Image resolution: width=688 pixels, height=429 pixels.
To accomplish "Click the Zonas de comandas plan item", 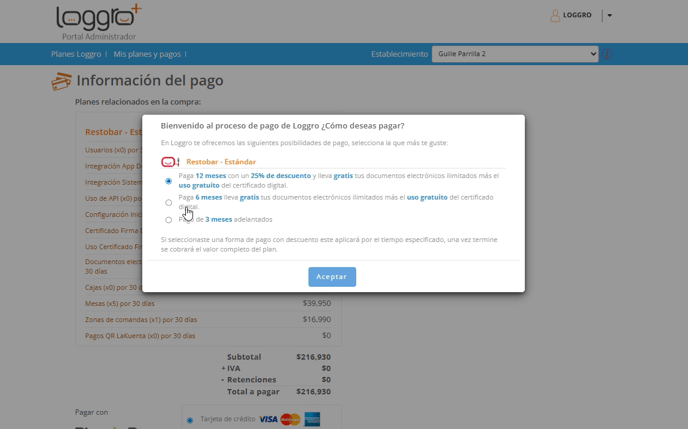I will tap(140, 320).
